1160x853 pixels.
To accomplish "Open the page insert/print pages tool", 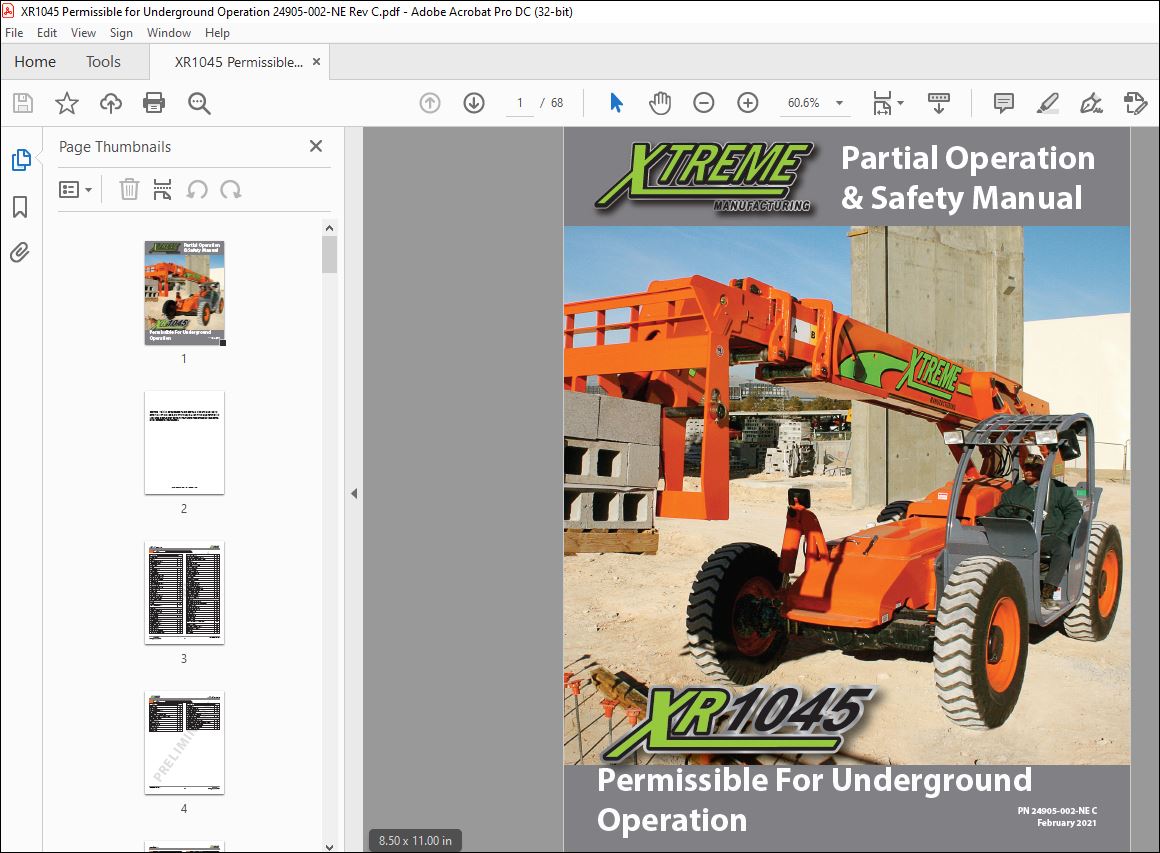I will 162,189.
